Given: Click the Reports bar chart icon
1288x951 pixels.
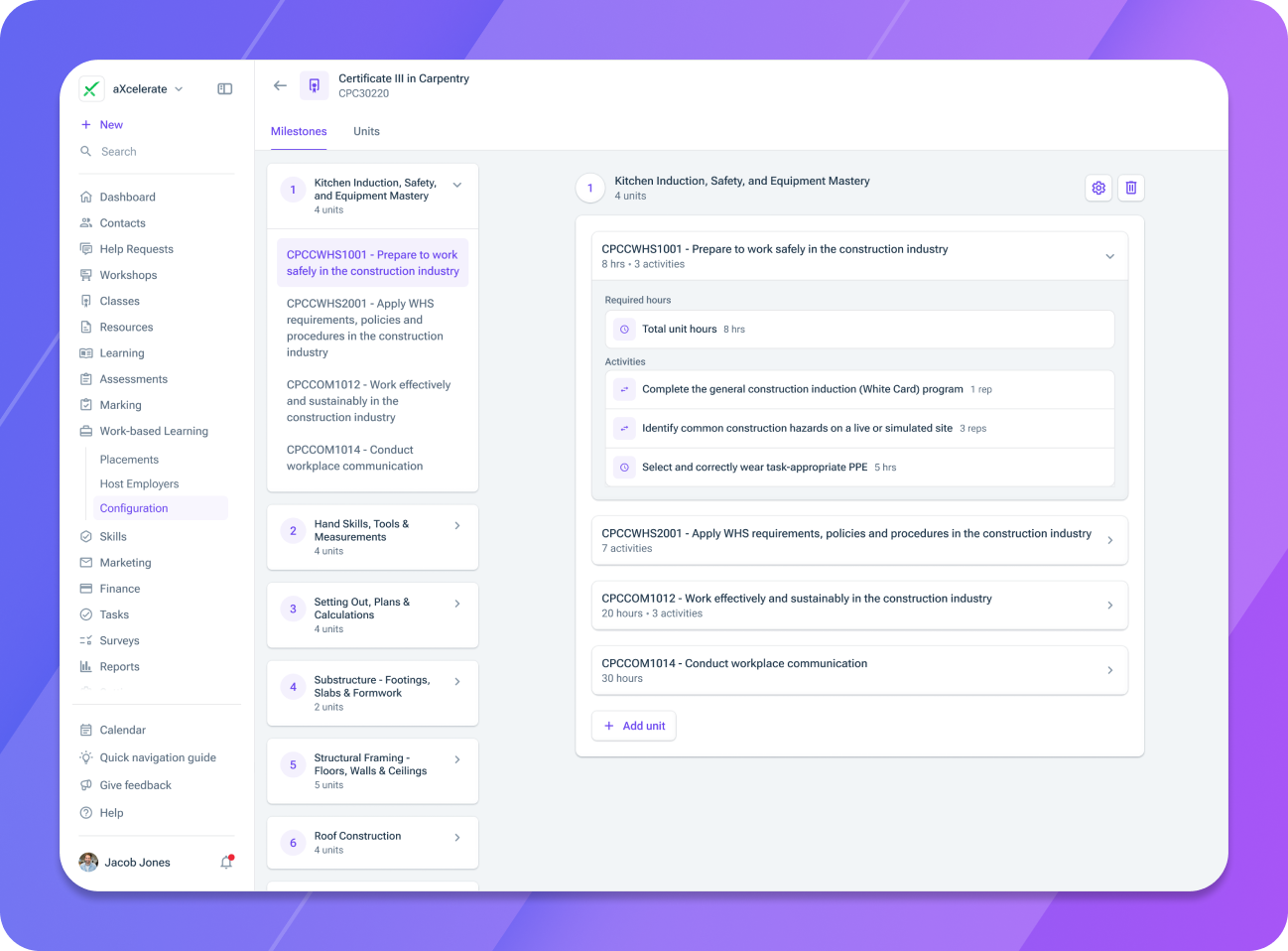Looking at the screenshot, I should [x=86, y=667].
